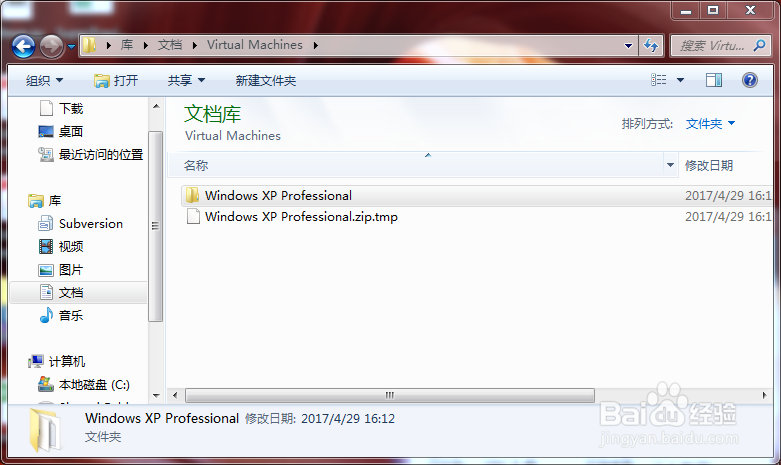Change view with view-mode icon
The width and height of the screenshot is (781, 465).
[x=658, y=80]
